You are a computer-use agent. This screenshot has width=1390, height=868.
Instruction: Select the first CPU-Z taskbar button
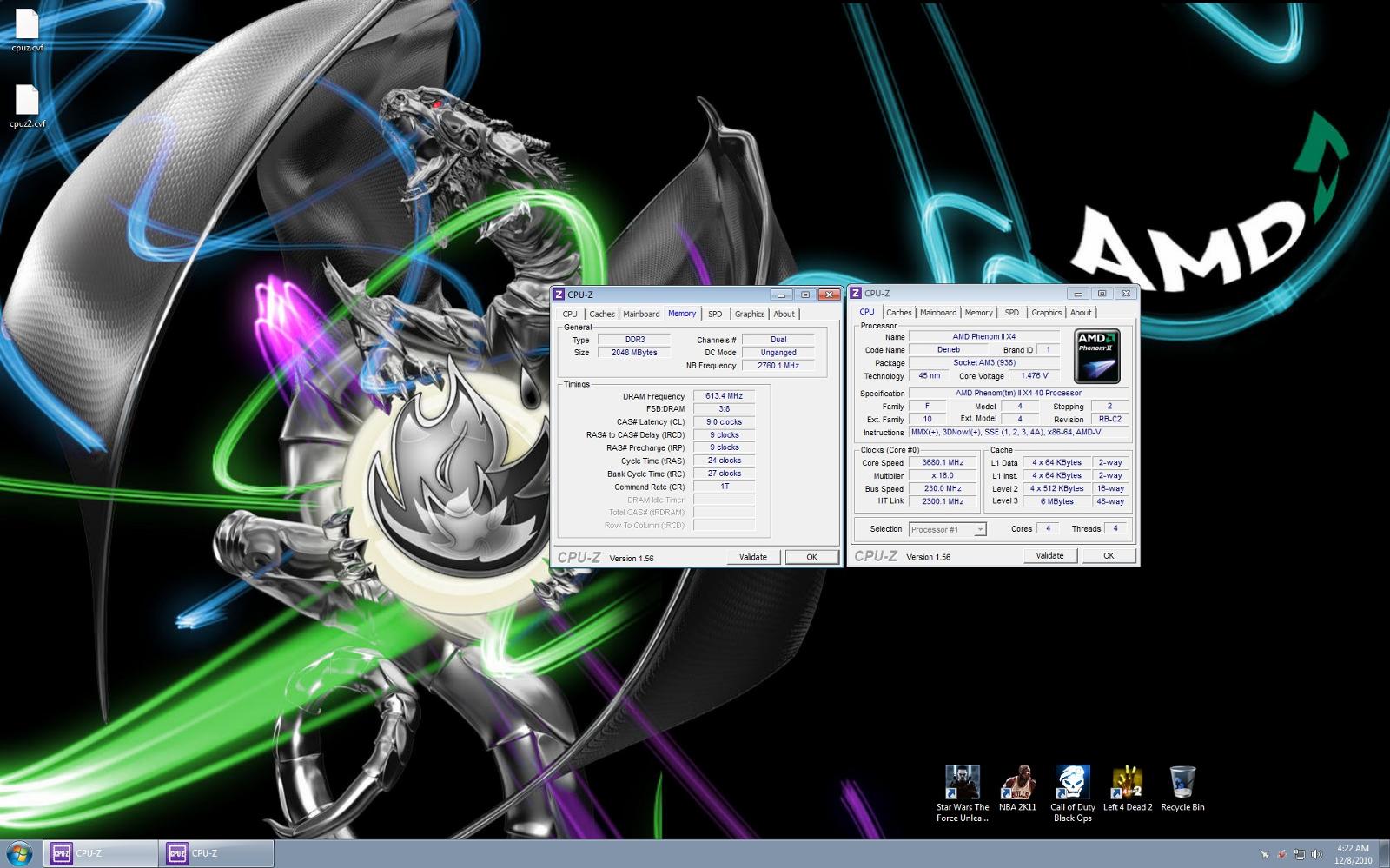point(100,853)
